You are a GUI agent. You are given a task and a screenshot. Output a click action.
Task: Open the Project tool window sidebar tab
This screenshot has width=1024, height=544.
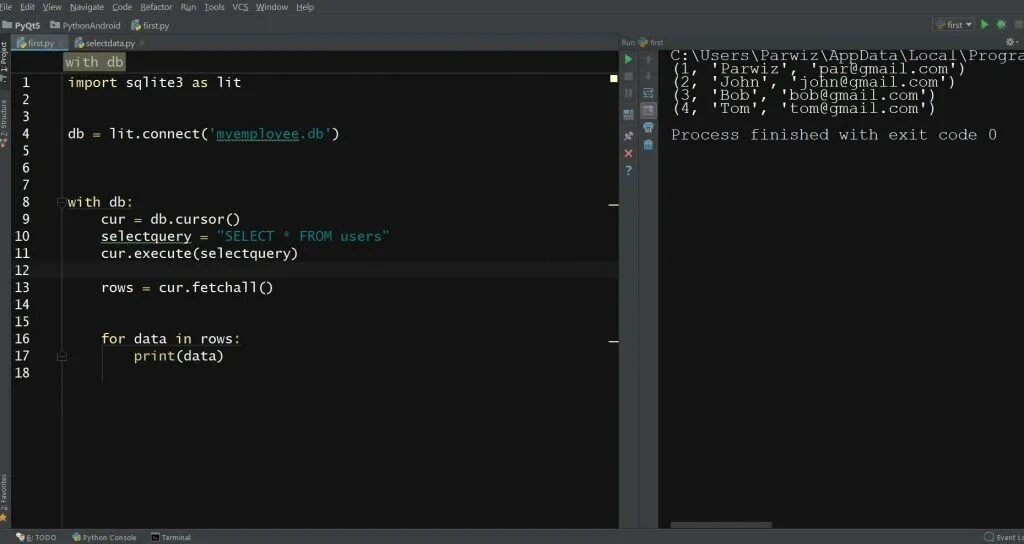pyautogui.click(x=4, y=60)
